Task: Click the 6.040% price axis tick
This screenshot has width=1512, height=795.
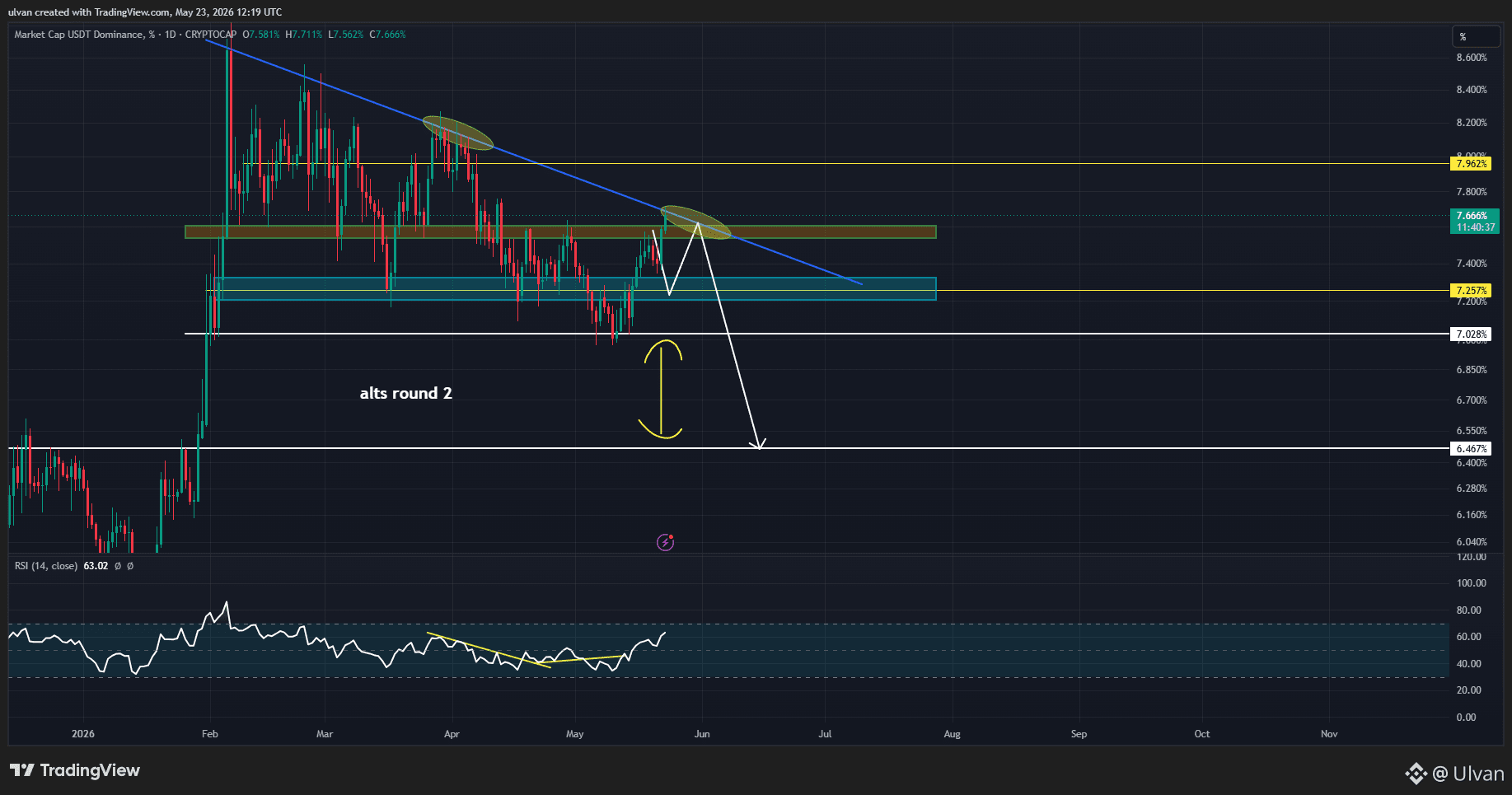Action: pos(1472,542)
